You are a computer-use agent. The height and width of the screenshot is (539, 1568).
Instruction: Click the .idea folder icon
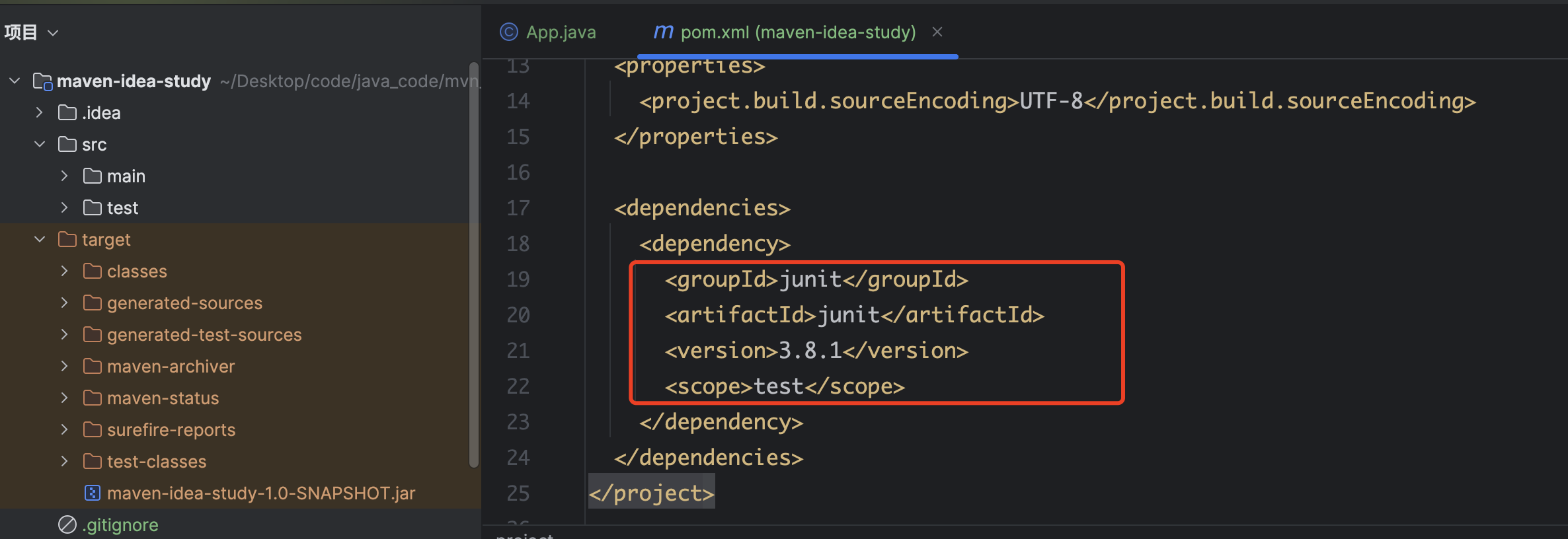pyautogui.click(x=67, y=113)
